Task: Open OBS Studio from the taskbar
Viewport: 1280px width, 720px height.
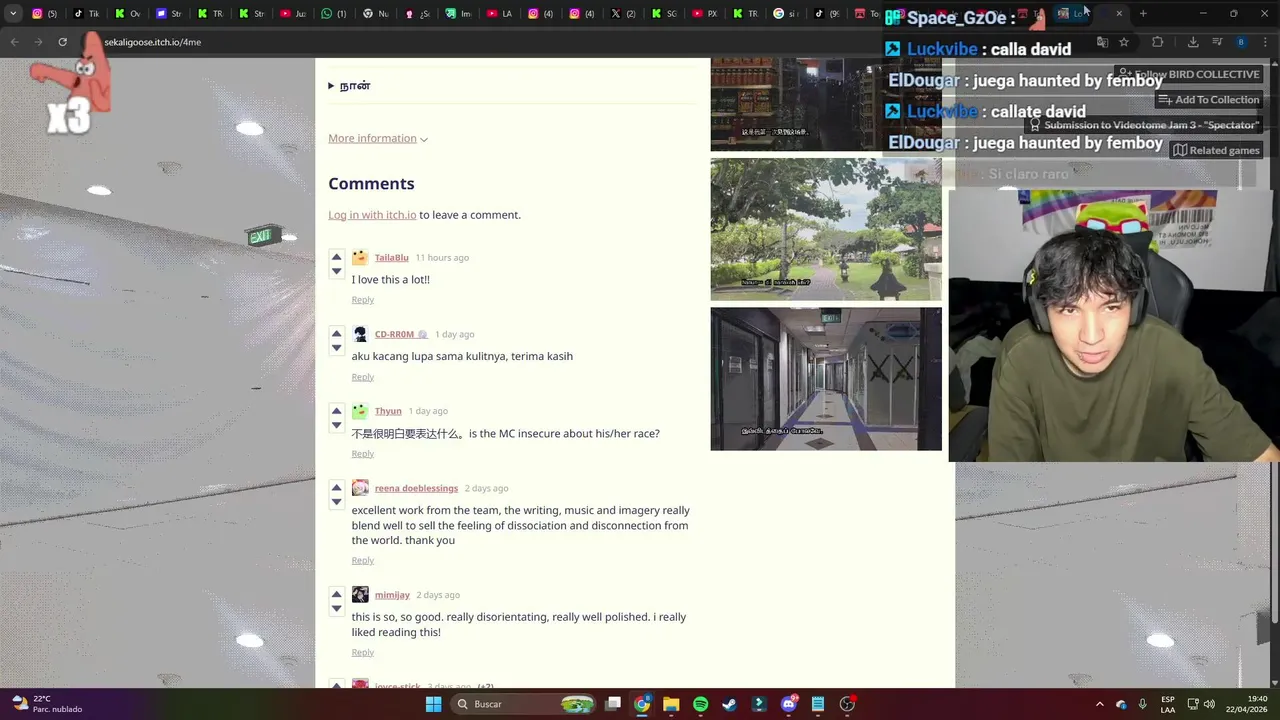Action: [847, 704]
